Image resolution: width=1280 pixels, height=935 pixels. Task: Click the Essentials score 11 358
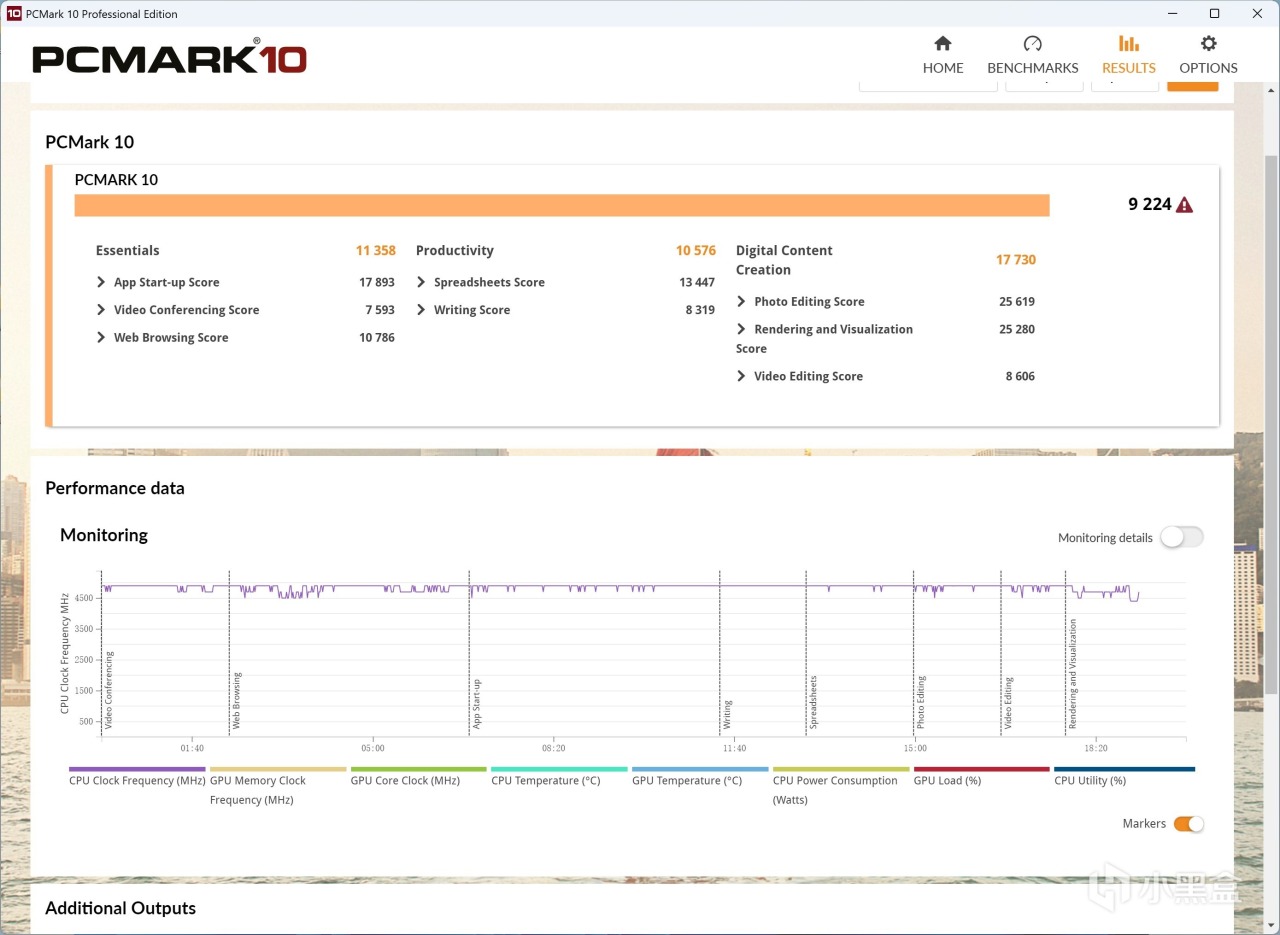coord(375,251)
